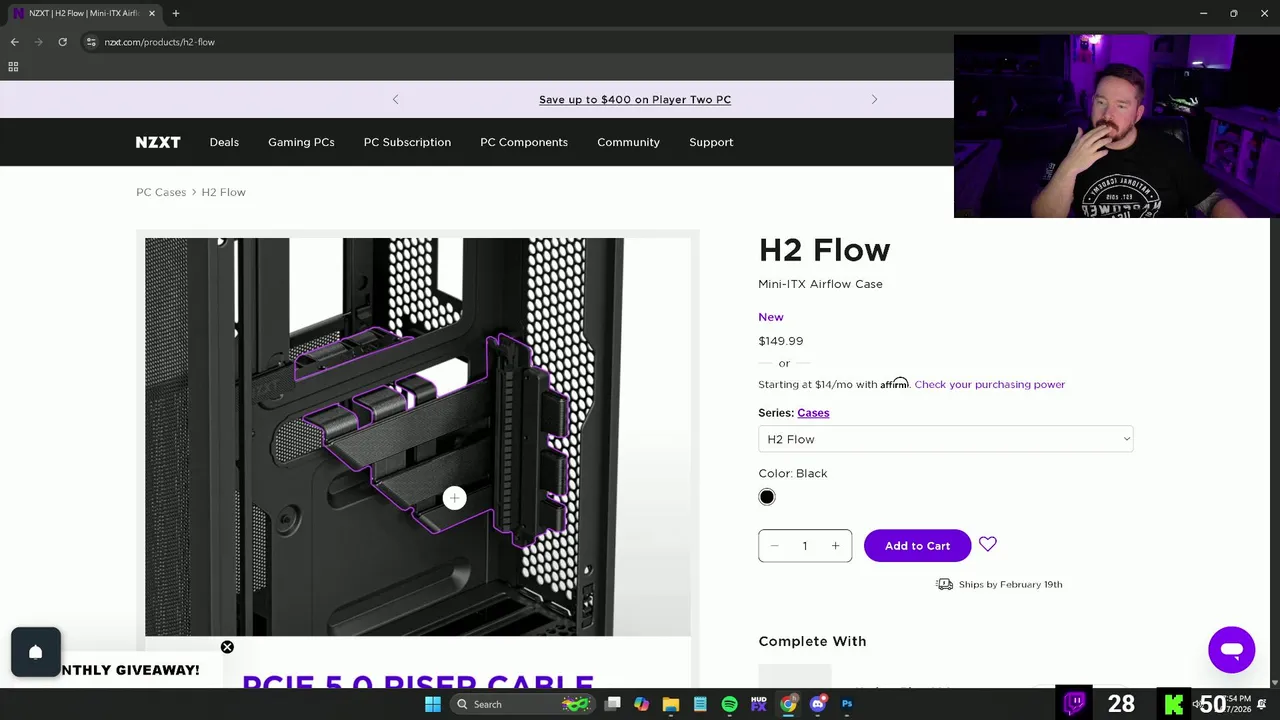Screen dimensions: 1280x720
Task: Click the site info icon beside the URL
Action: click(x=91, y=42)
